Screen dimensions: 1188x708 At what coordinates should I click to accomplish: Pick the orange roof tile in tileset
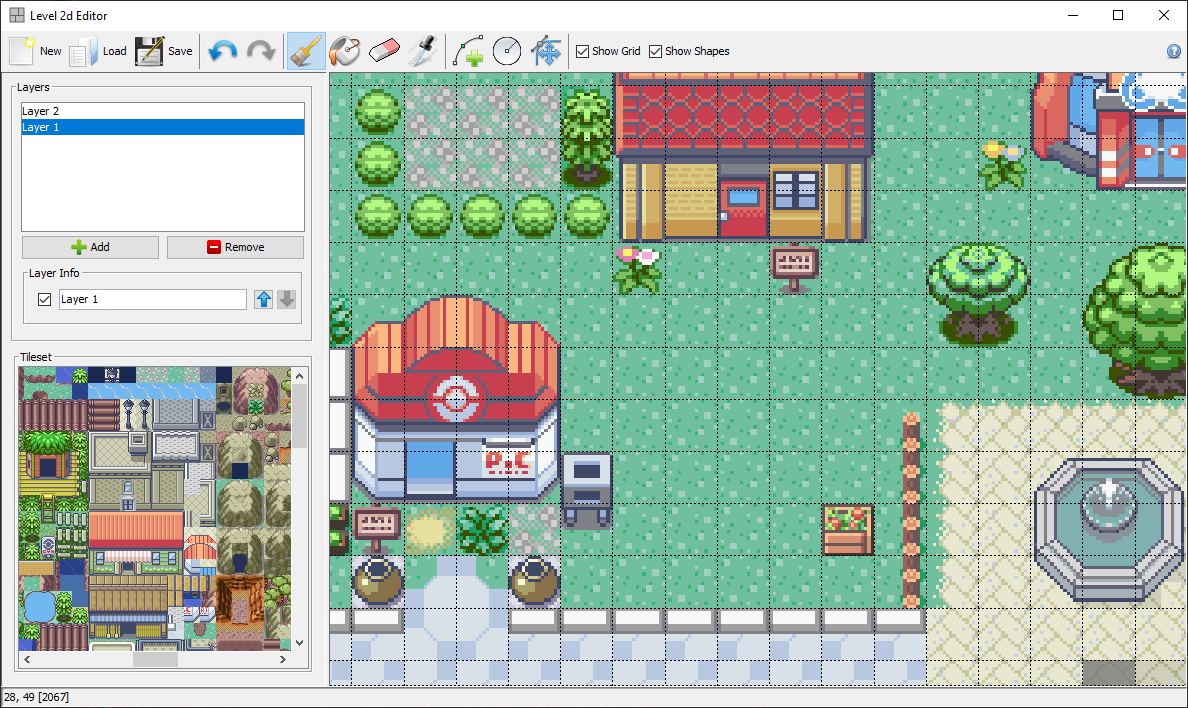(x=136, y=528)
